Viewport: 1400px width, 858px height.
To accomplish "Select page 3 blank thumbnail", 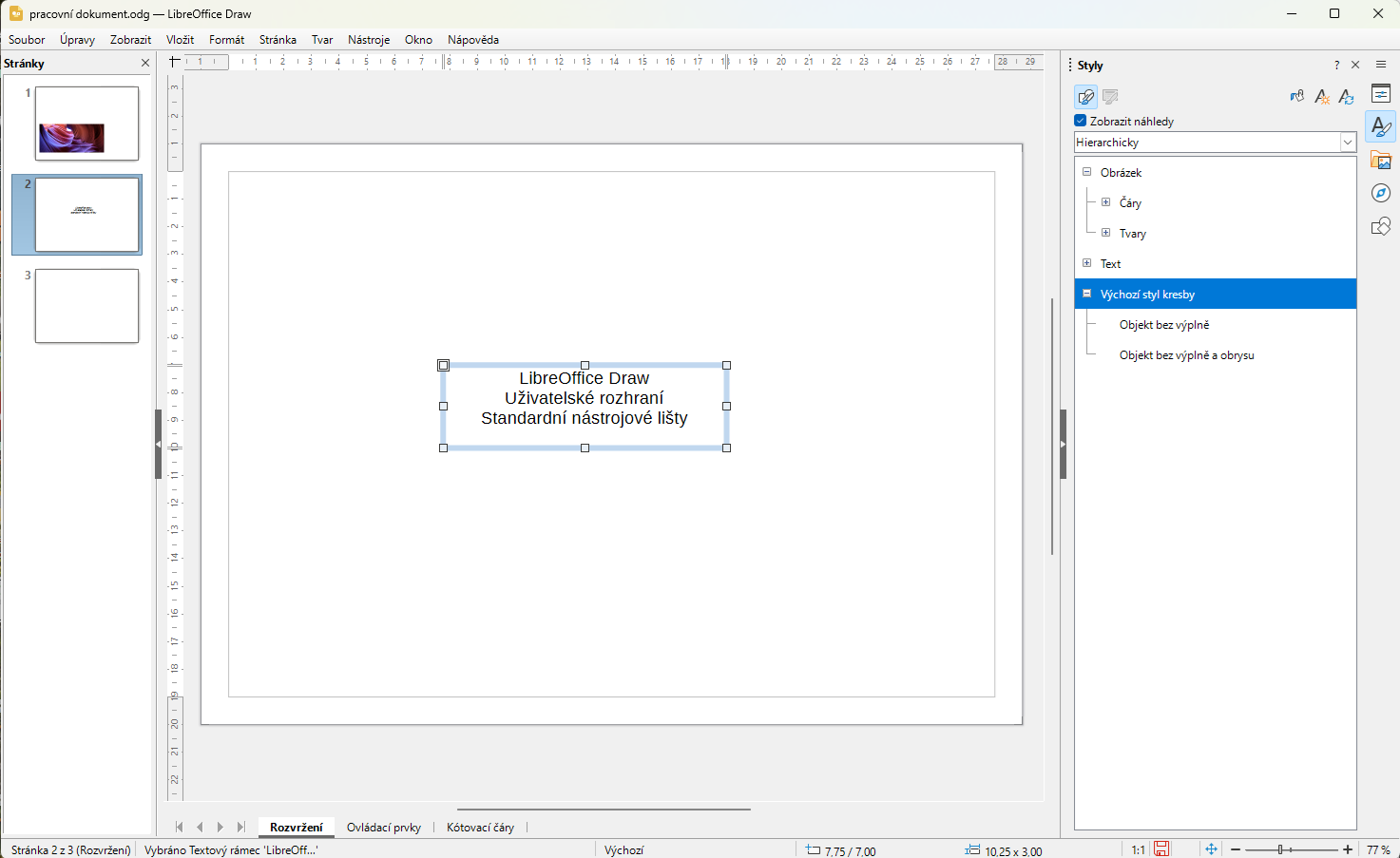I will tap(86, 306).
